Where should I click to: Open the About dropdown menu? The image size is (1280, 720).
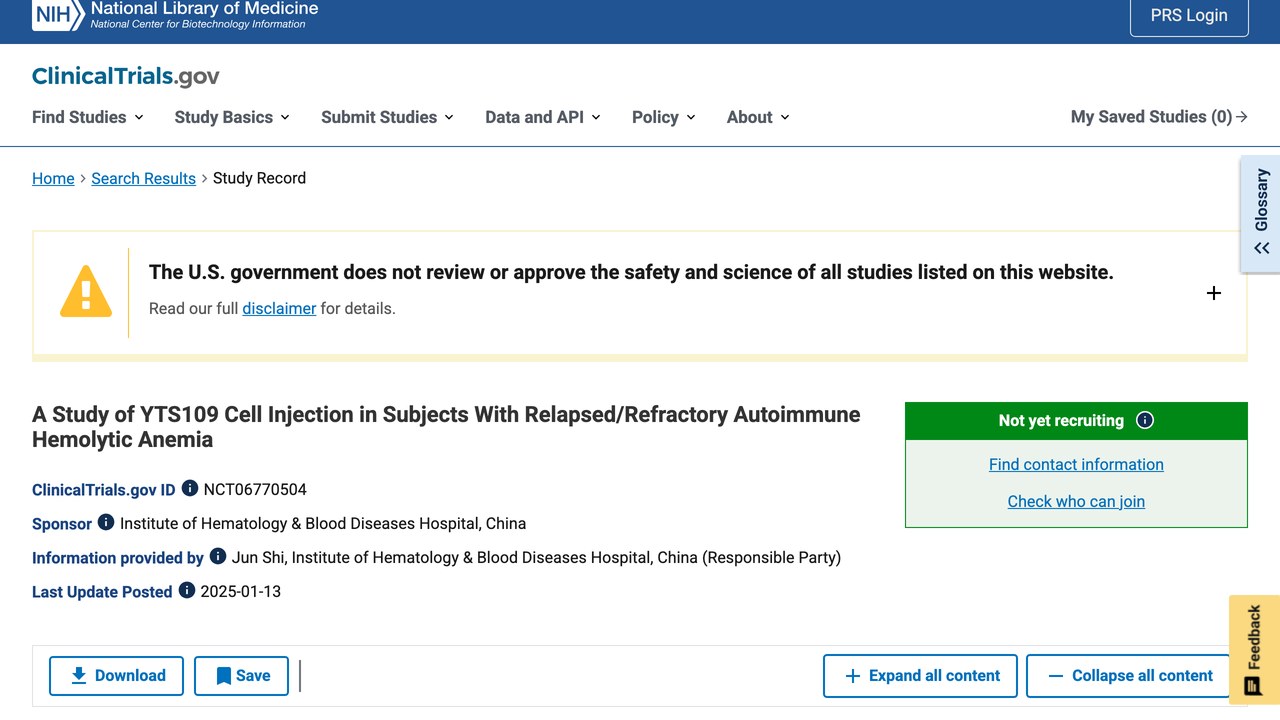(758, 117)
